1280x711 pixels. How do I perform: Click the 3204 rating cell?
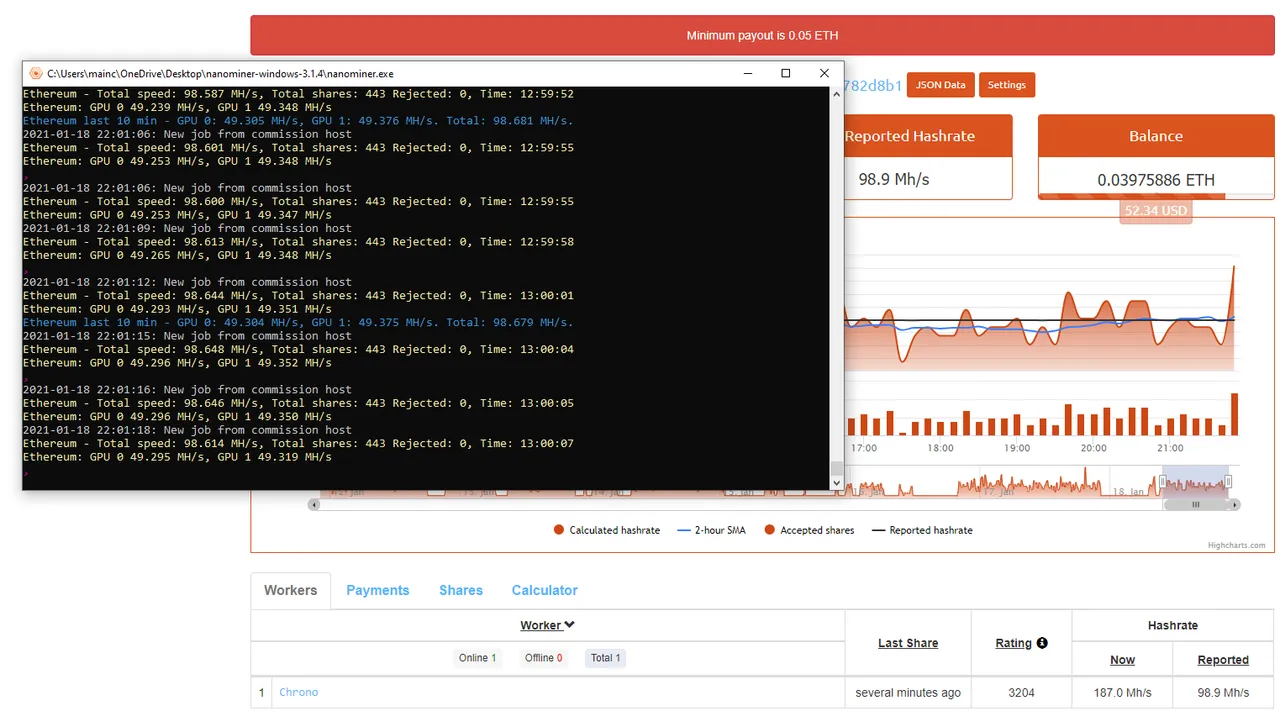(1021, 692)
